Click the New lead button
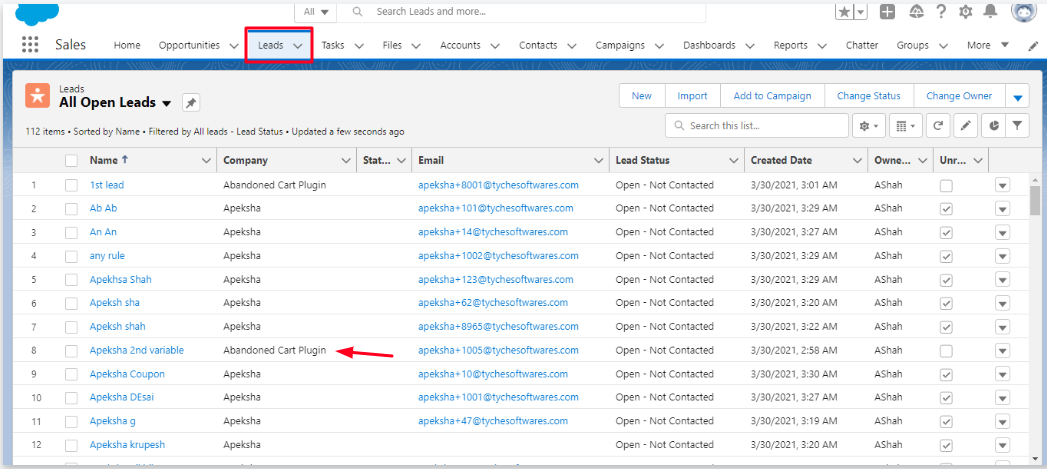 pos(641,96)
